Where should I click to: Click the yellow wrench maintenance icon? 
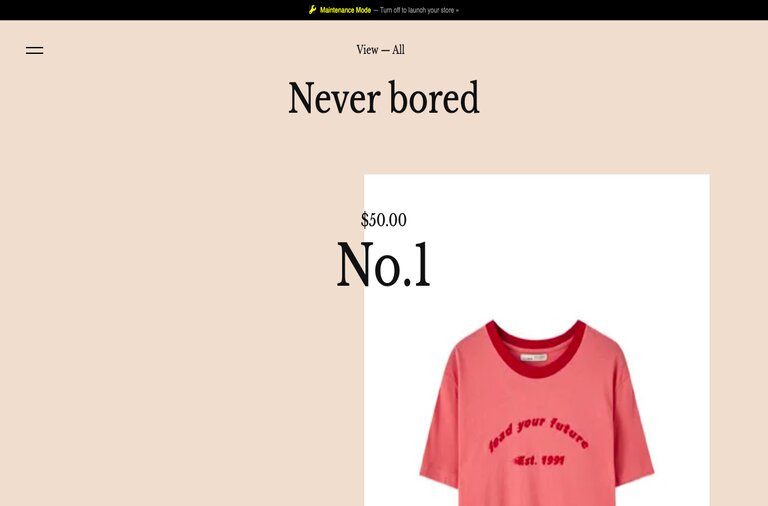[312, 10]
